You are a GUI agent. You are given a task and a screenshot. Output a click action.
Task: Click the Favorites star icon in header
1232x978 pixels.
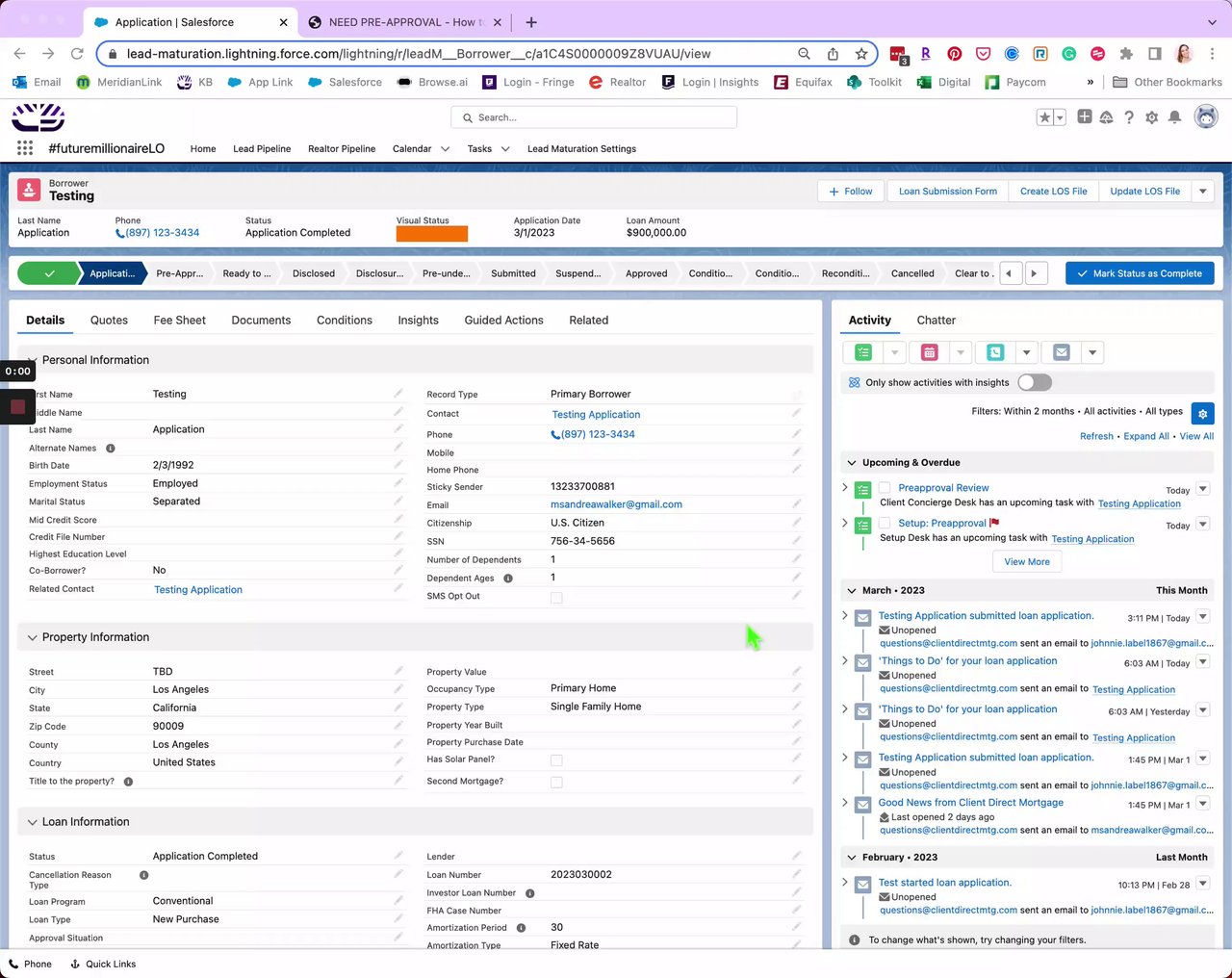pyautogui.click(x=1044, y=117)
